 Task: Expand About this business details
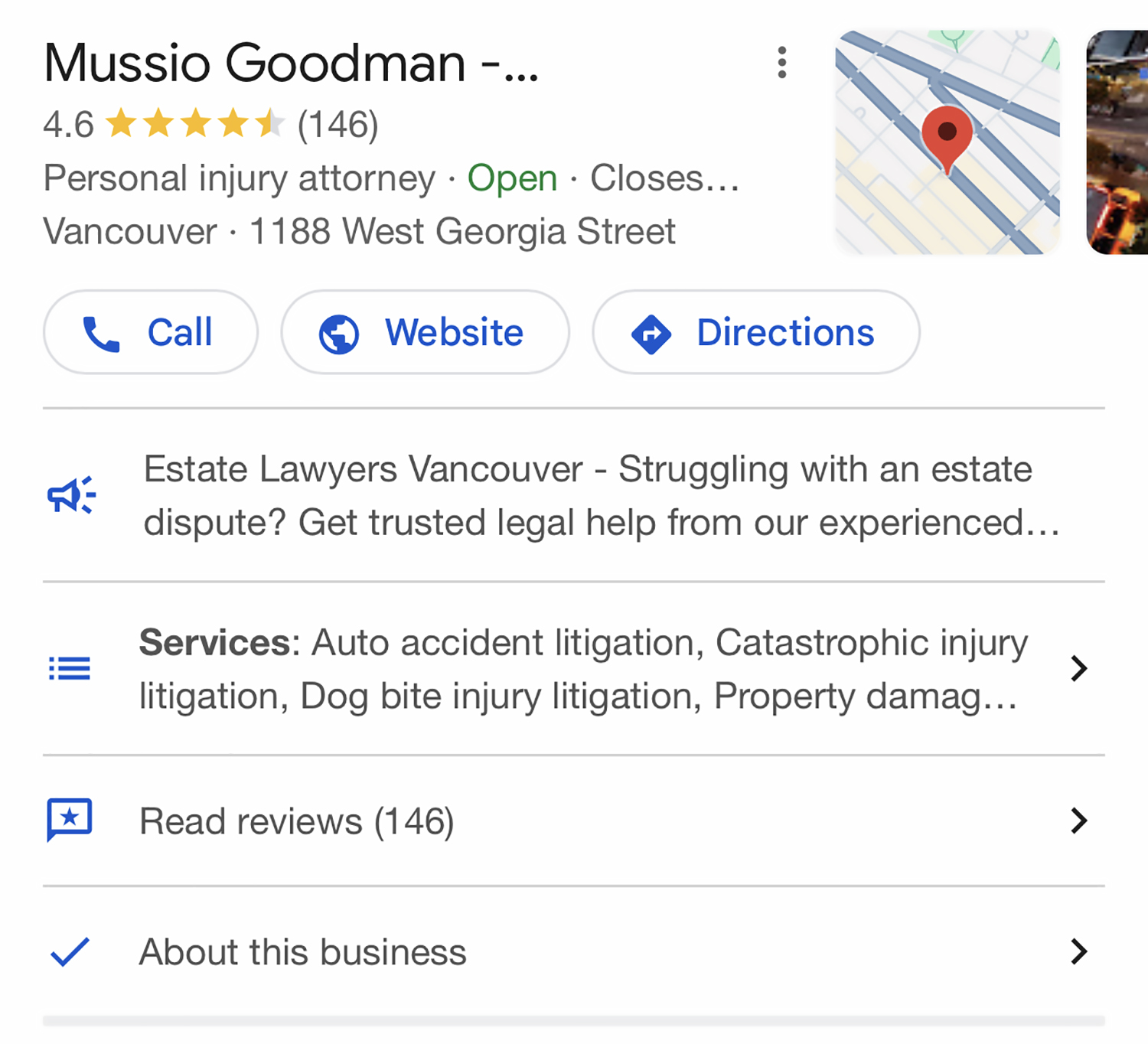1079,951
